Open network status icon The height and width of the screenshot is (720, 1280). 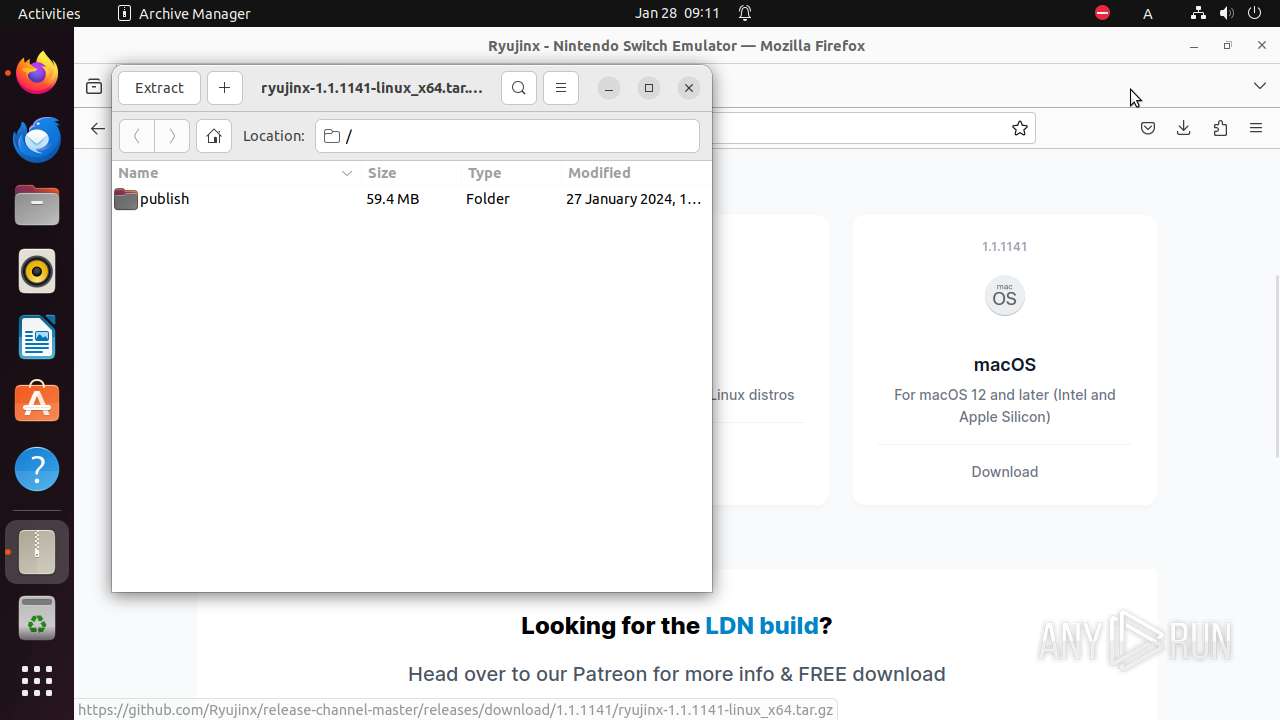coord(1198,13)
